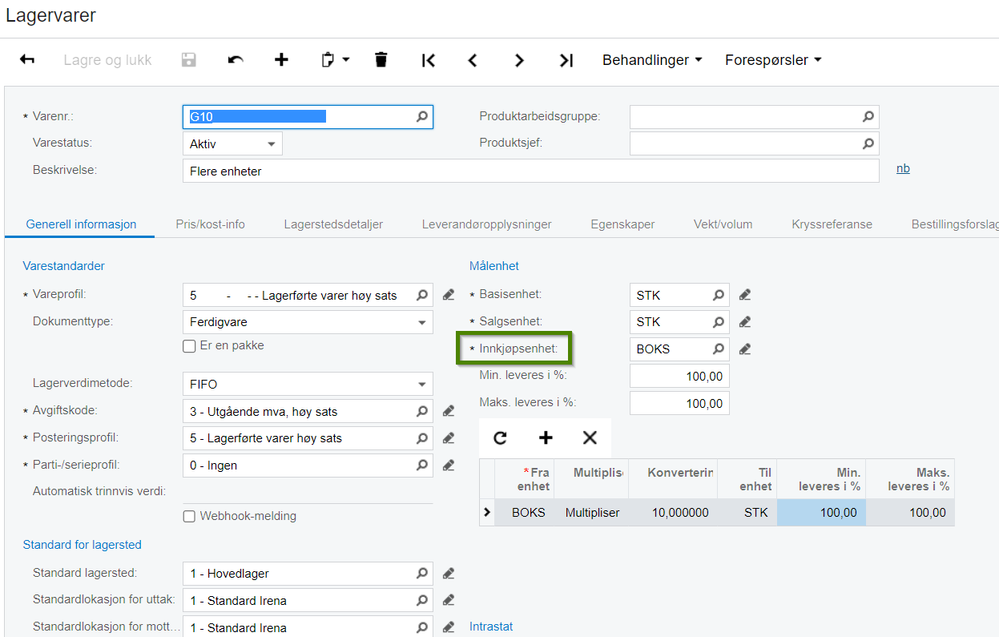Open lookup for Innkjøpsenhet field
Viewport: 999px width, 637px height.
[x=718, y=349]
